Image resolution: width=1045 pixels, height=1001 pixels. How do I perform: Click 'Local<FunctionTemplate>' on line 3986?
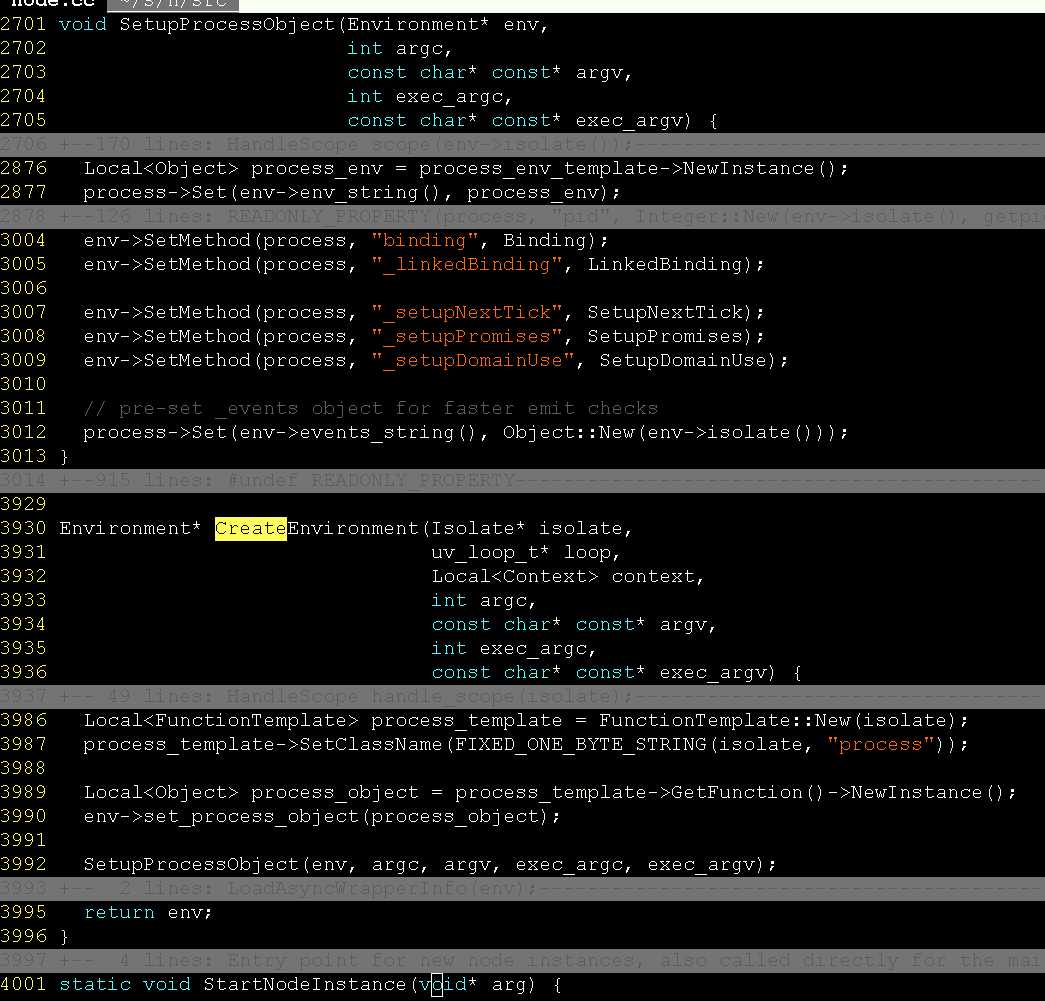coord(221,720)
